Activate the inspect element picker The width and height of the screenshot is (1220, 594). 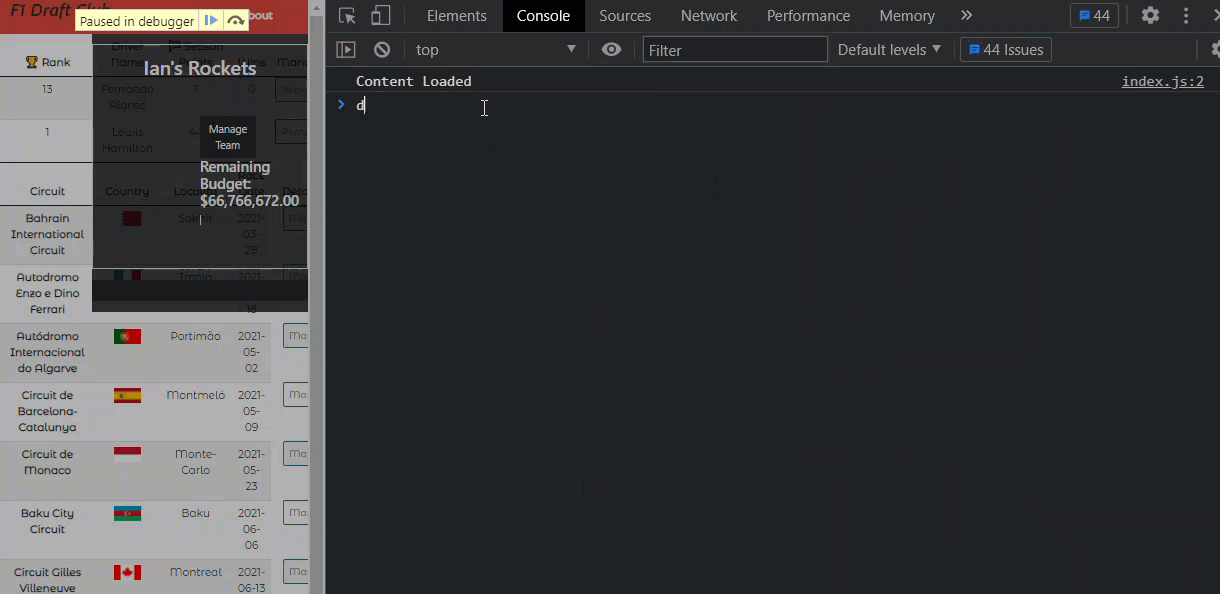[347, 15]
